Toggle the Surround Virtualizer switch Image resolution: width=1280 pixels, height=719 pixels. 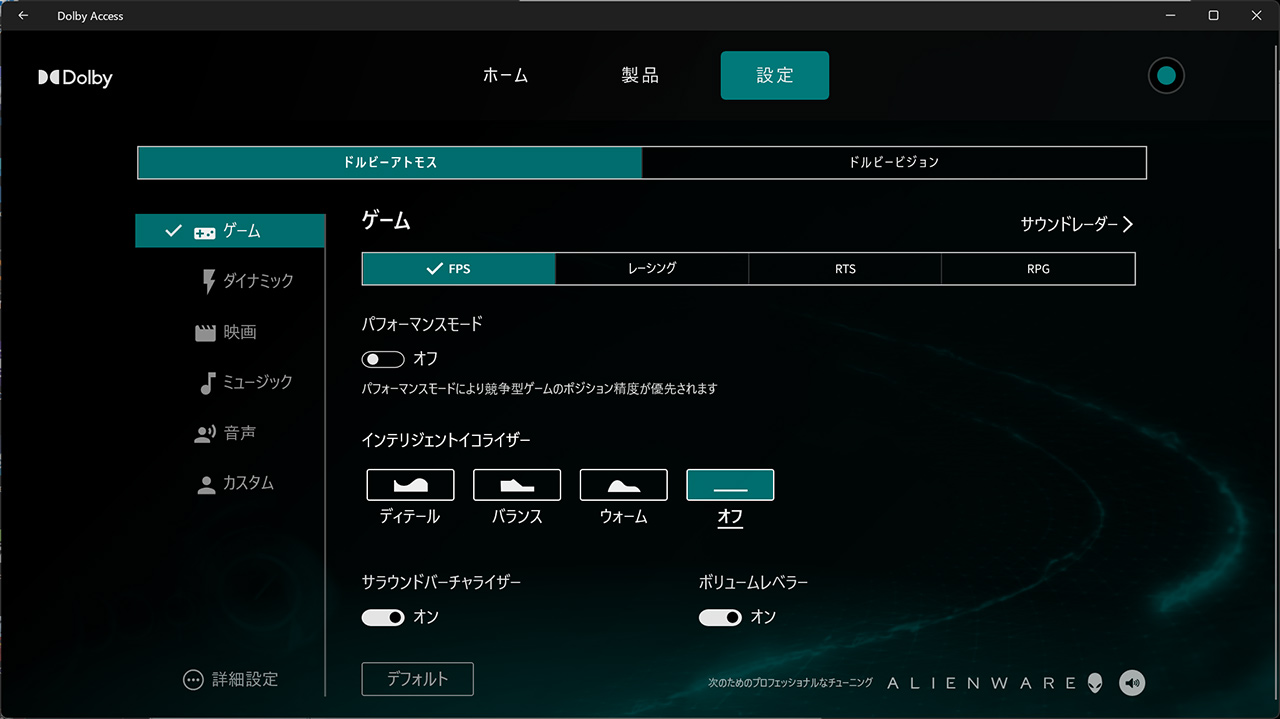(x=383, y=618)
